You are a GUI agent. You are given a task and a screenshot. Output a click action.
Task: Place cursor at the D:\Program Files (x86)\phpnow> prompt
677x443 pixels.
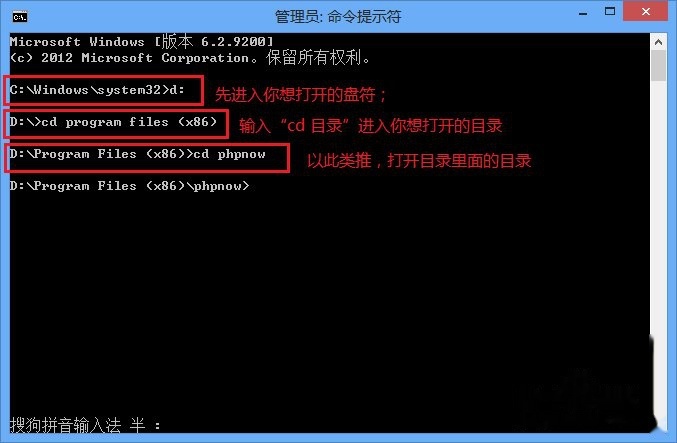(130, 186)
